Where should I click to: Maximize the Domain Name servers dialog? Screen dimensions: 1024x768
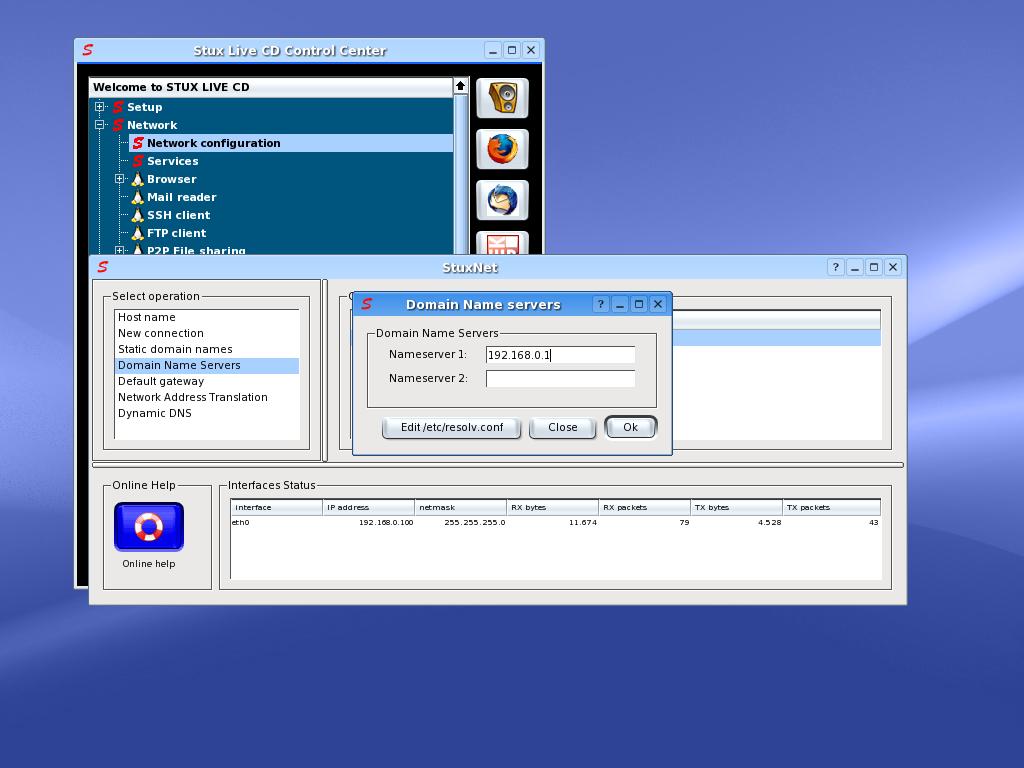pyautogui.click(x=639, y=304)
